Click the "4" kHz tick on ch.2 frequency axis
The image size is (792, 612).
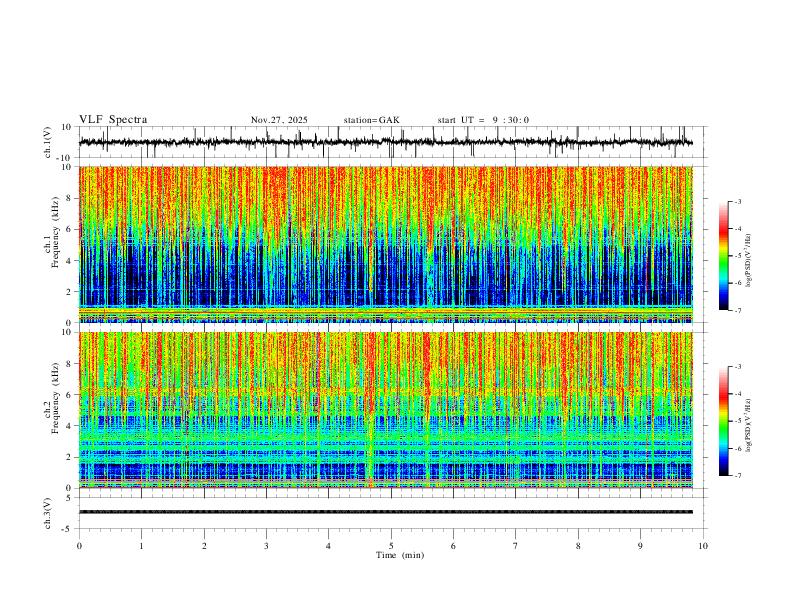coord(70,426)
